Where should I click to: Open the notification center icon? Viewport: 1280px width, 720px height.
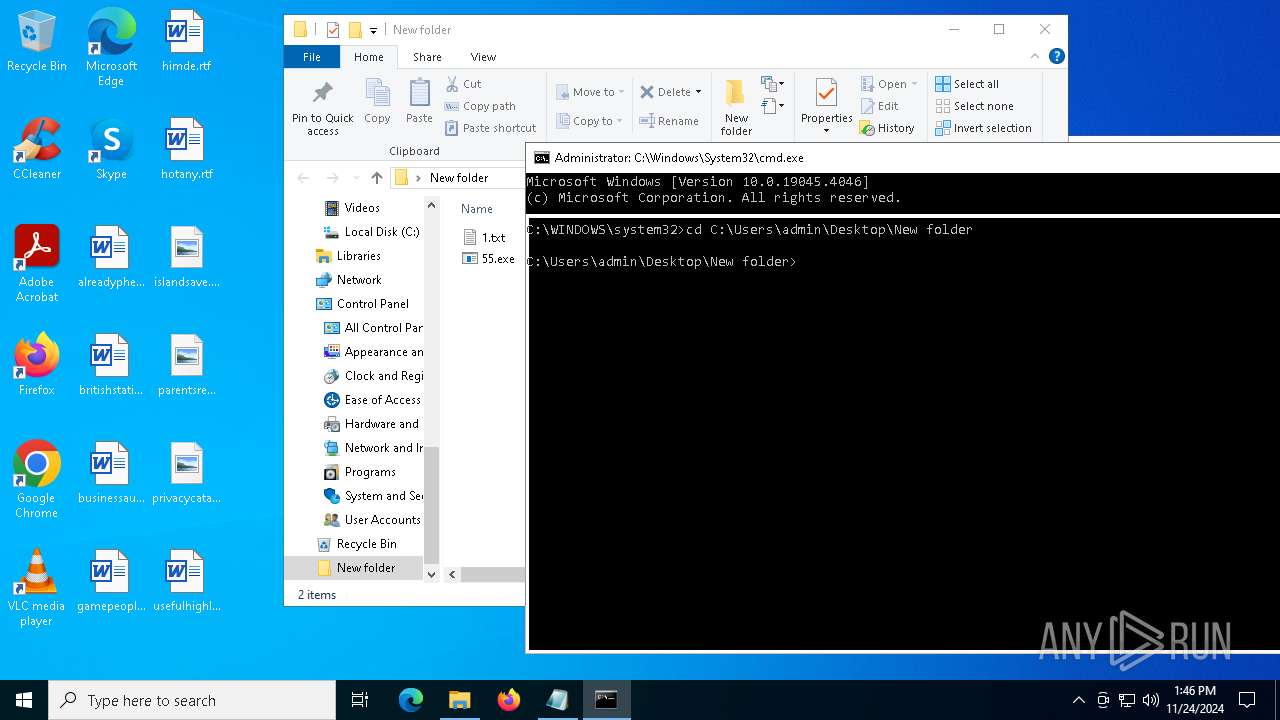1247,700
